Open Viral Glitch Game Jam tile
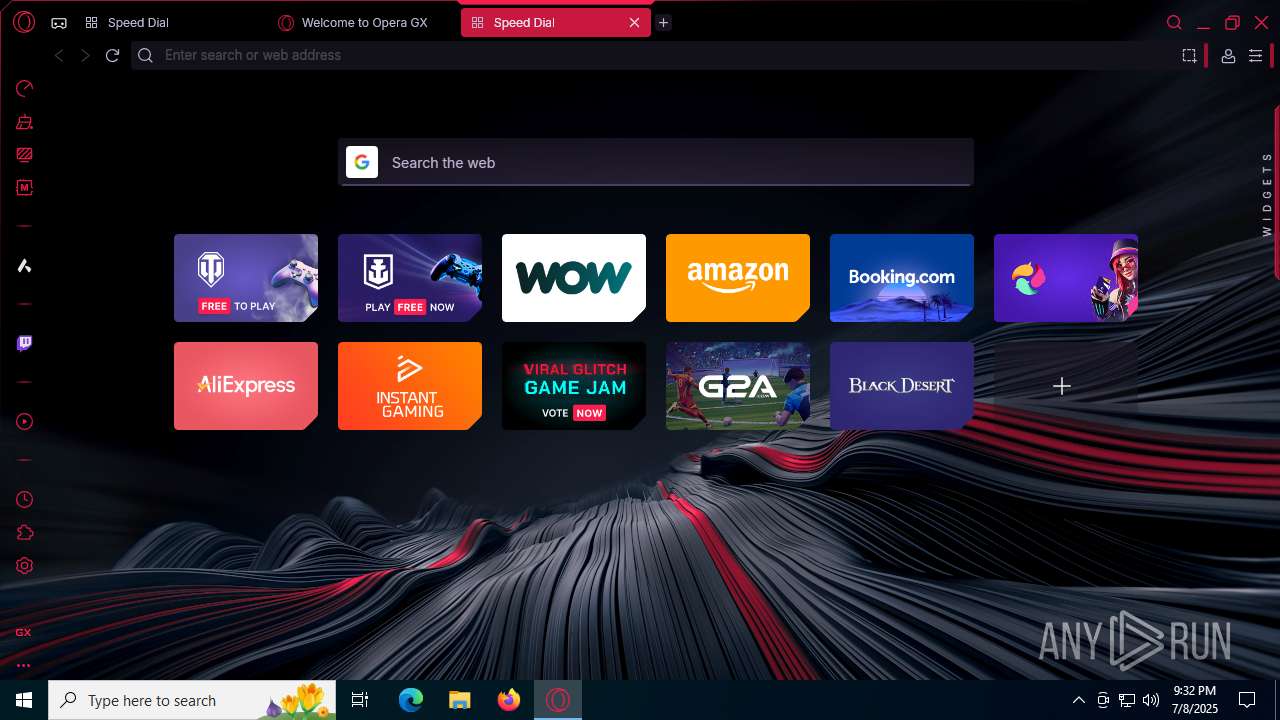Viewport: 1280px width, 720px height. pyautogui.click(x=574, y=386)
